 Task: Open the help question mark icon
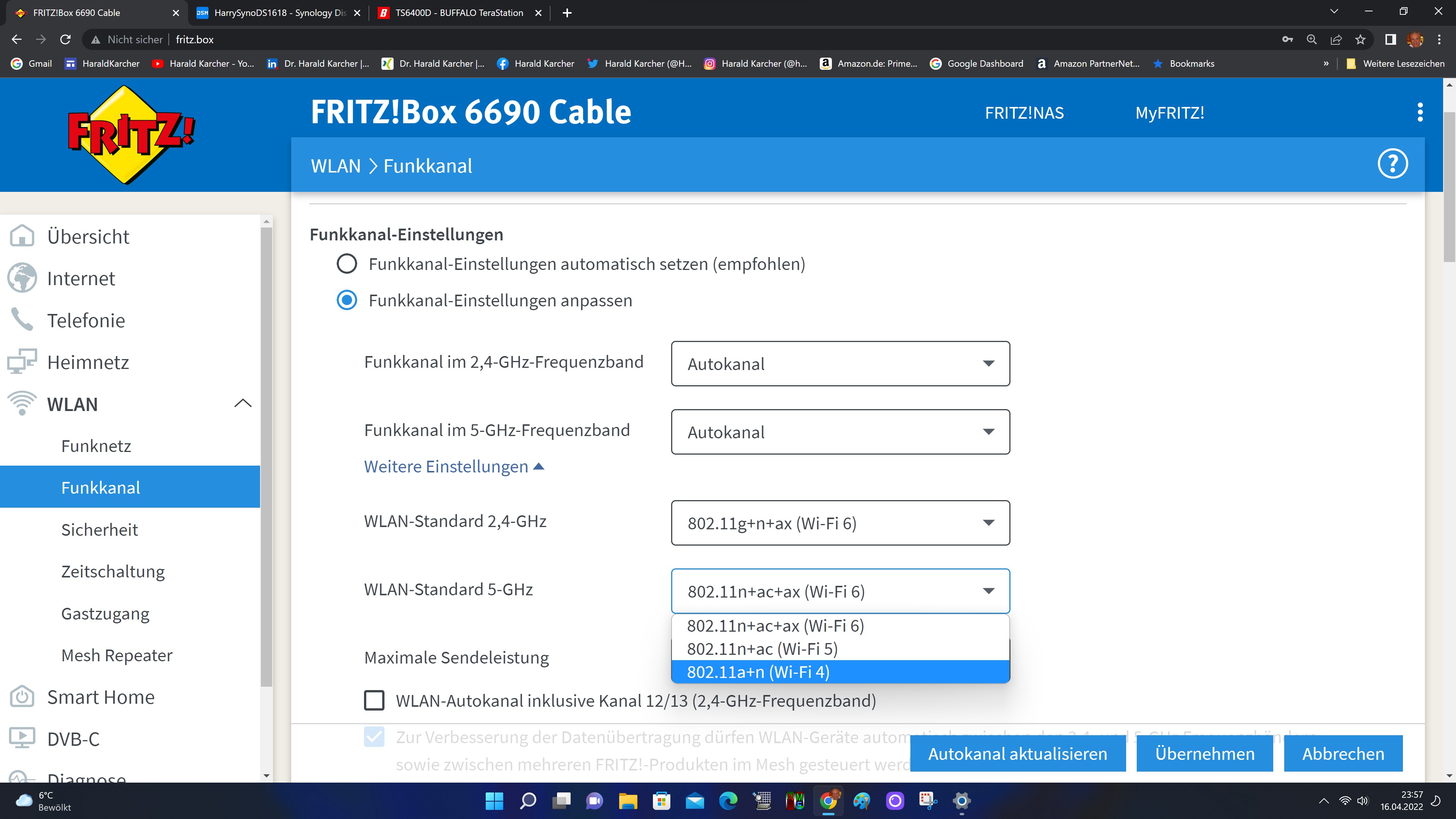click(1392, 165)
